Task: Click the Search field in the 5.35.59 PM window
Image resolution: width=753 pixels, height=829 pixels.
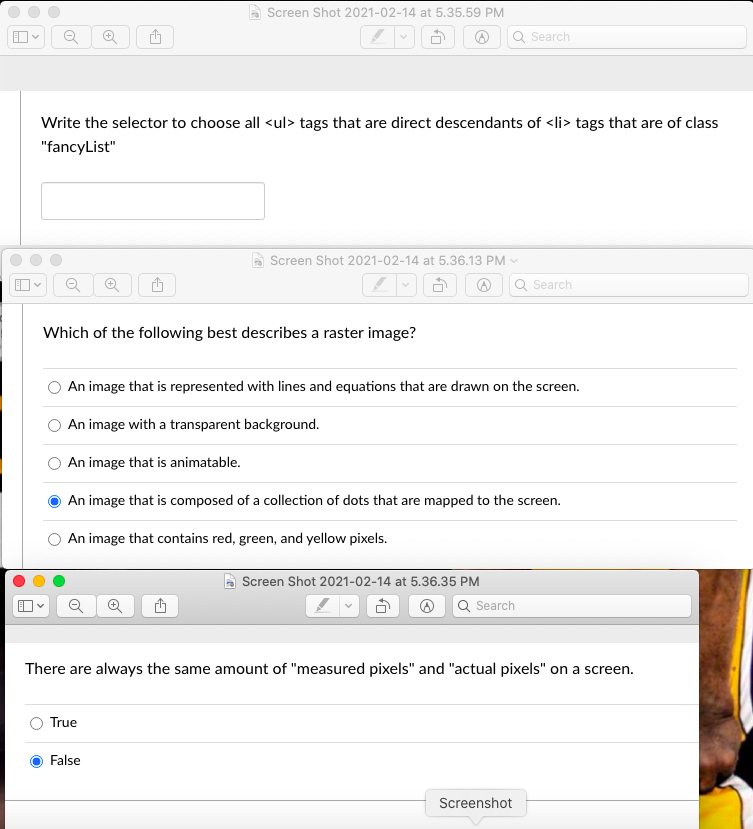Action: [627, 37]
